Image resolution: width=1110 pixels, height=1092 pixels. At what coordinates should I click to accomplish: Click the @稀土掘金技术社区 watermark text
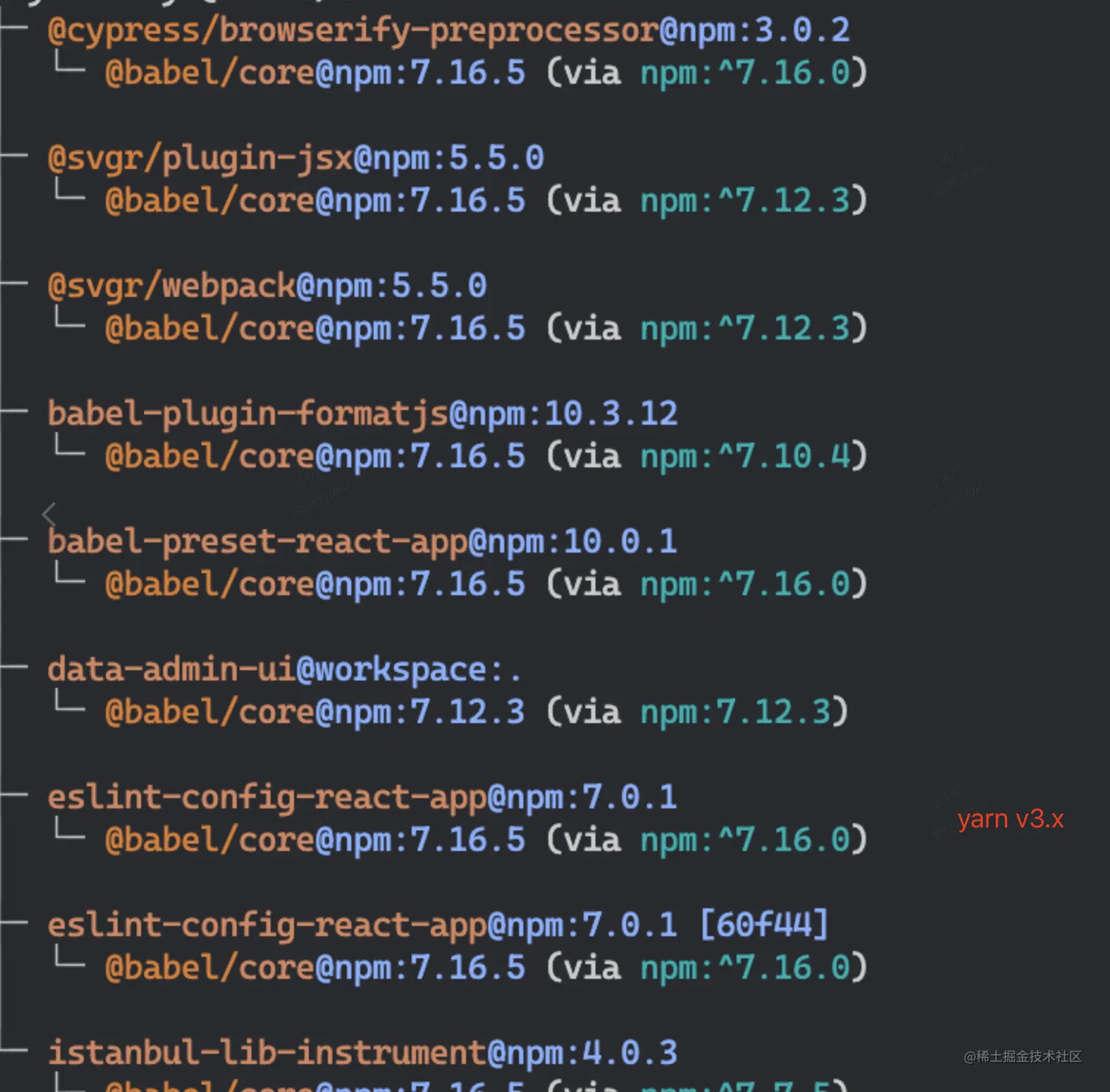[1023, 1056]
